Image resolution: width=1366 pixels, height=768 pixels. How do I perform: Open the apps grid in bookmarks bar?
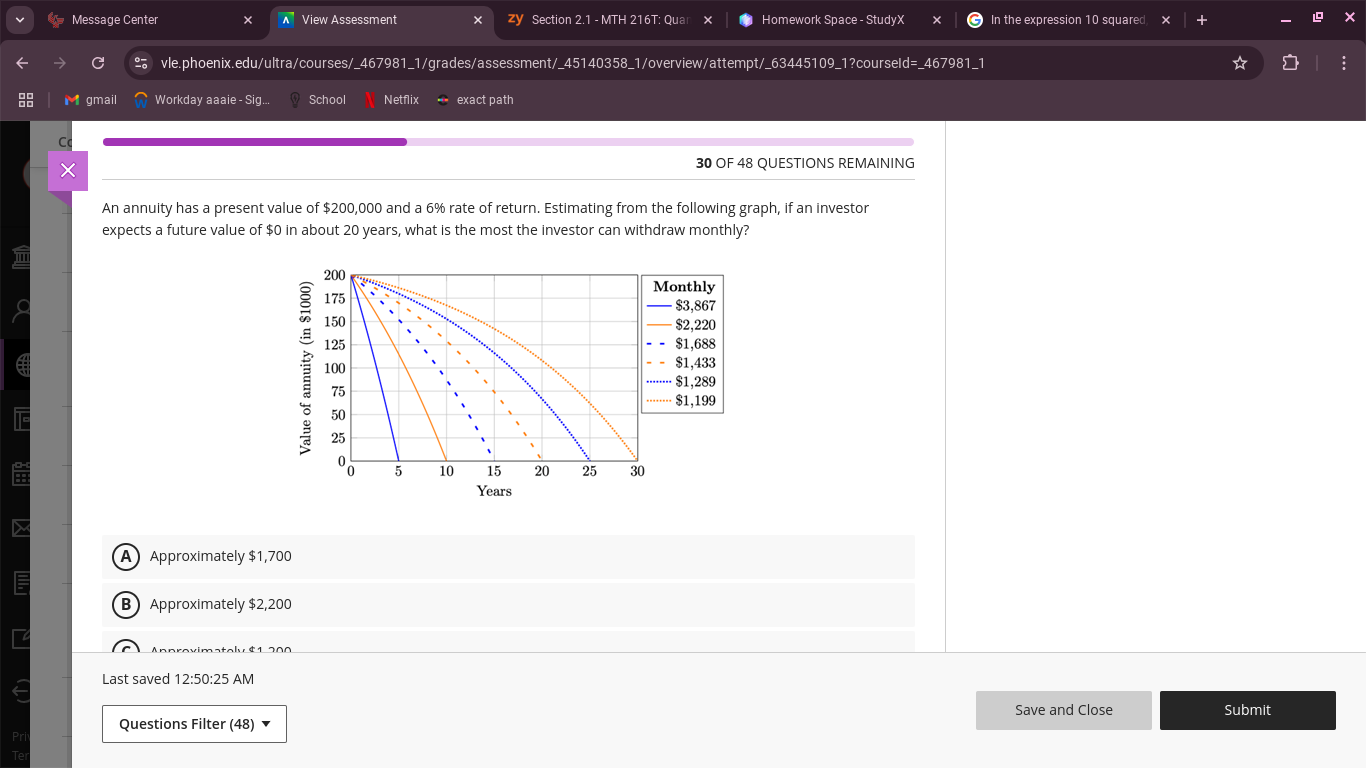(26, 100)
